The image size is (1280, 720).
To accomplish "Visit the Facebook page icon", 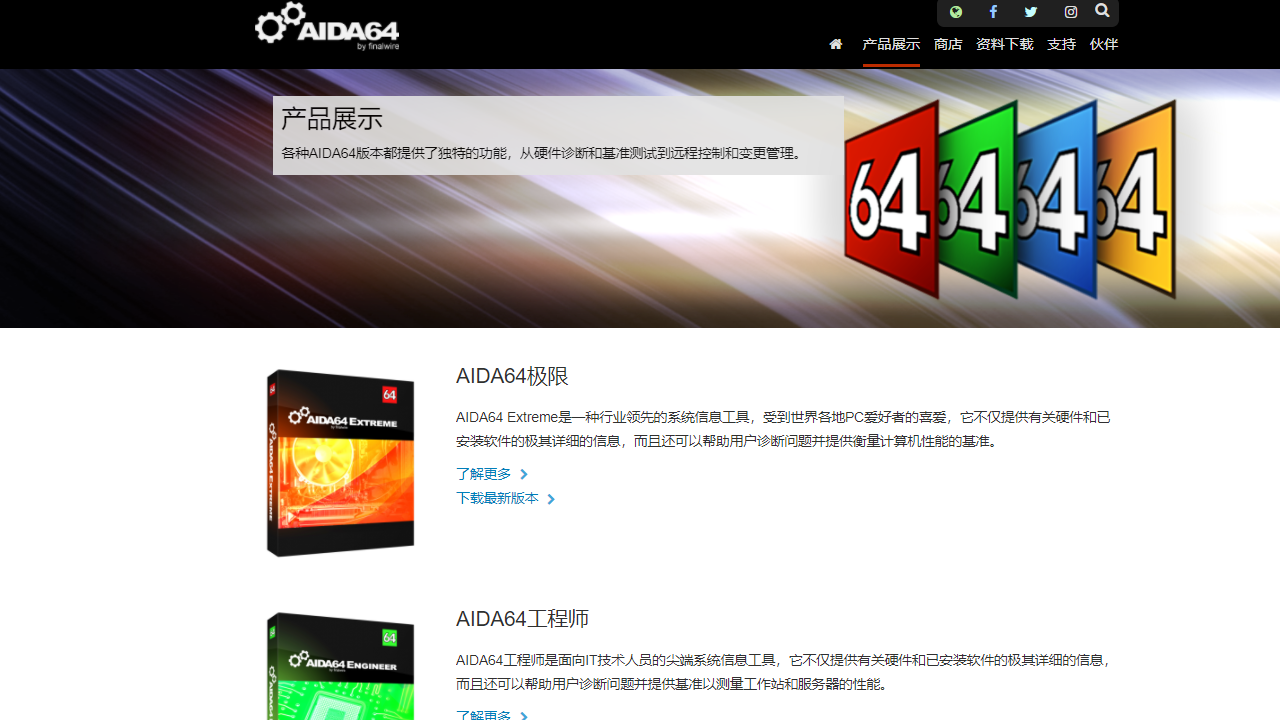I will [x=993, y=11].
